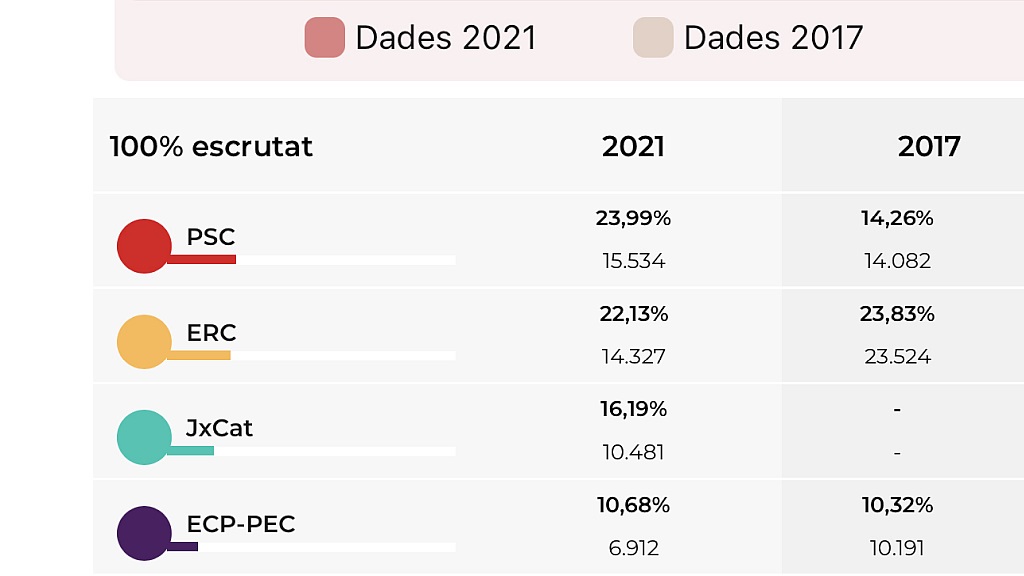Click the purple ECP-PEC vote bar

click(182, 547)
